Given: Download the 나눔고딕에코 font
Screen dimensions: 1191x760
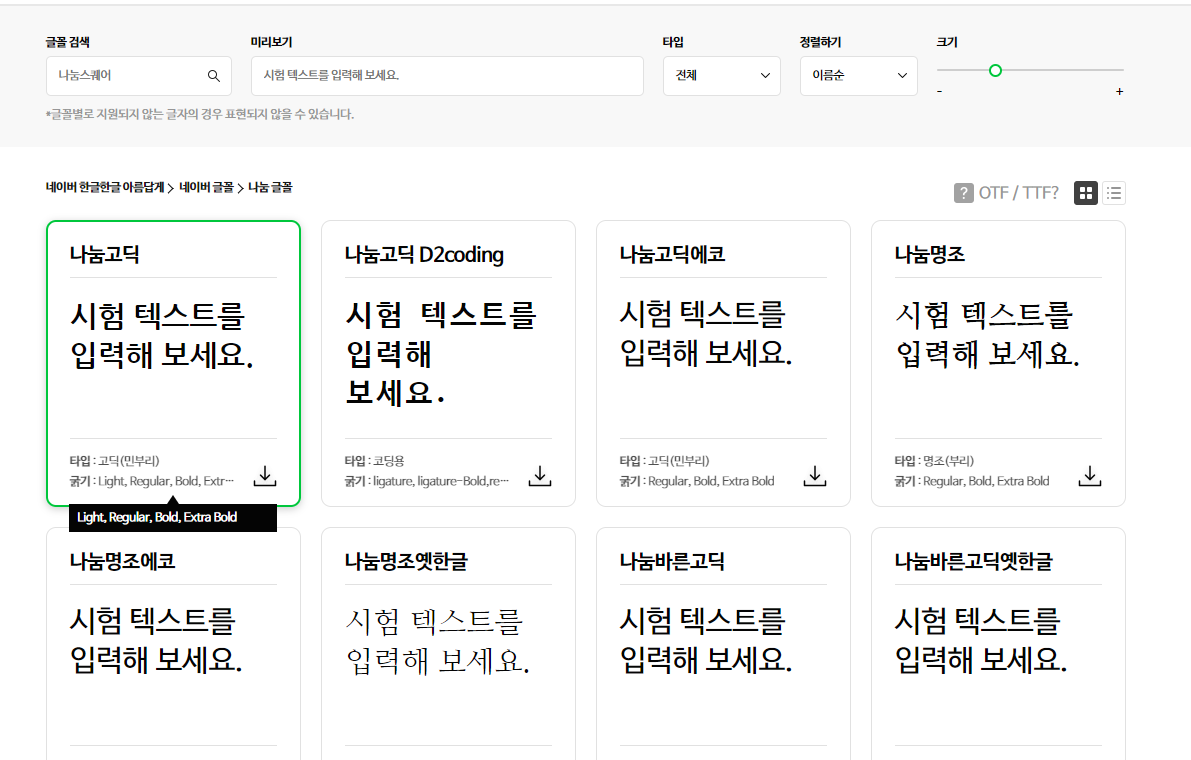Looking at the screenshot, I should 814,475.
